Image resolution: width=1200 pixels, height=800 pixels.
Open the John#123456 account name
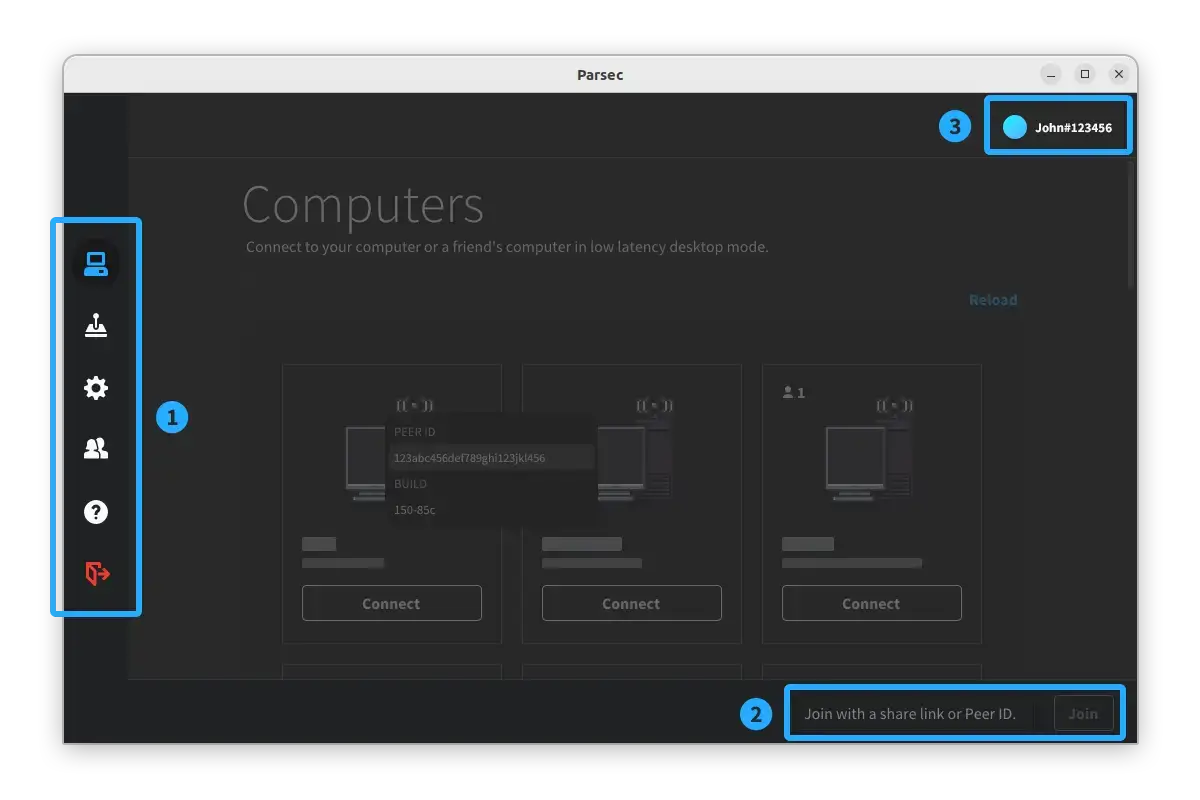click(x=1073, y=128)
